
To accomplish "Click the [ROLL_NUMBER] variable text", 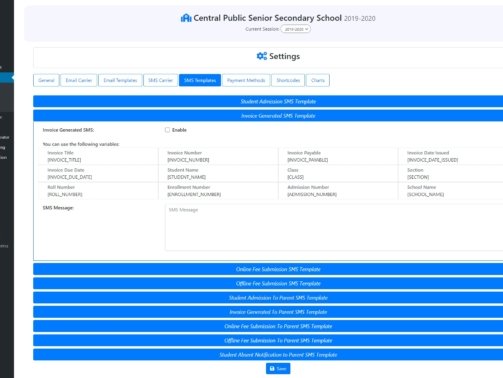I will point(65,194).
